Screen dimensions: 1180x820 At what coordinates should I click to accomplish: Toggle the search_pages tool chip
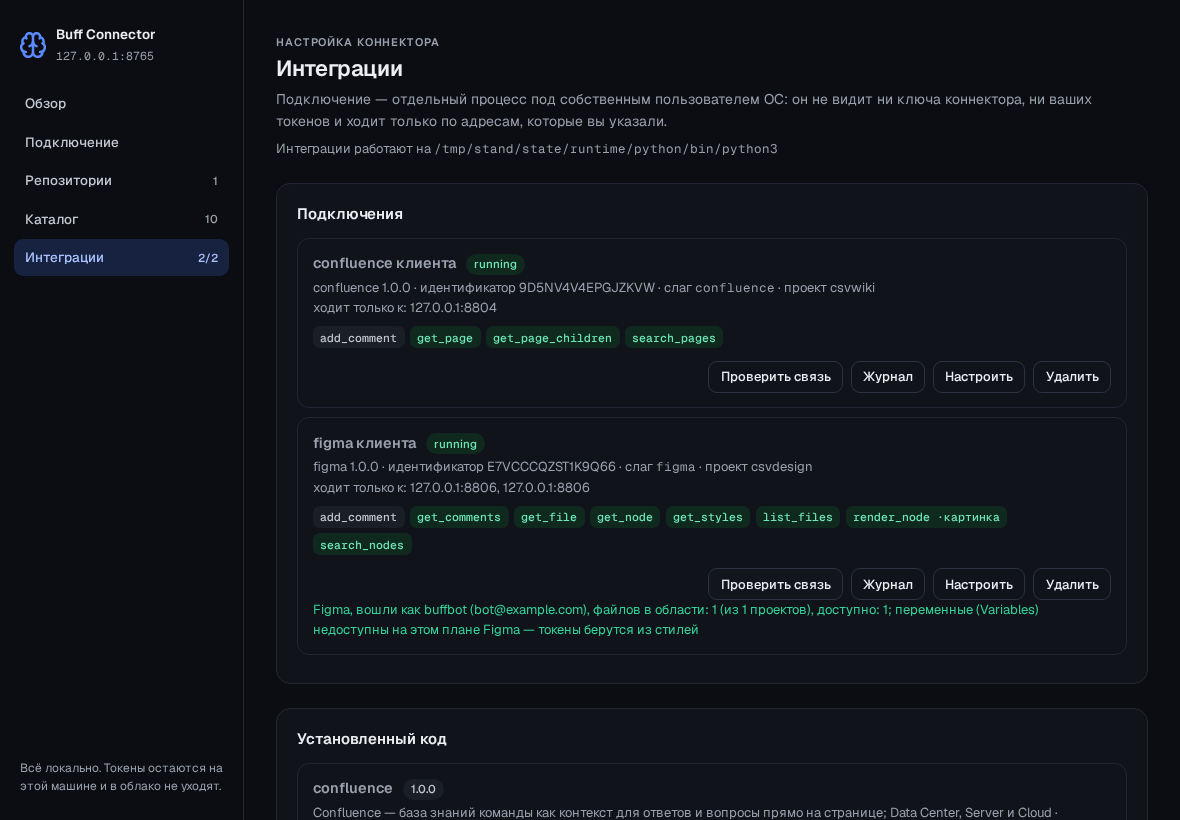674,338
